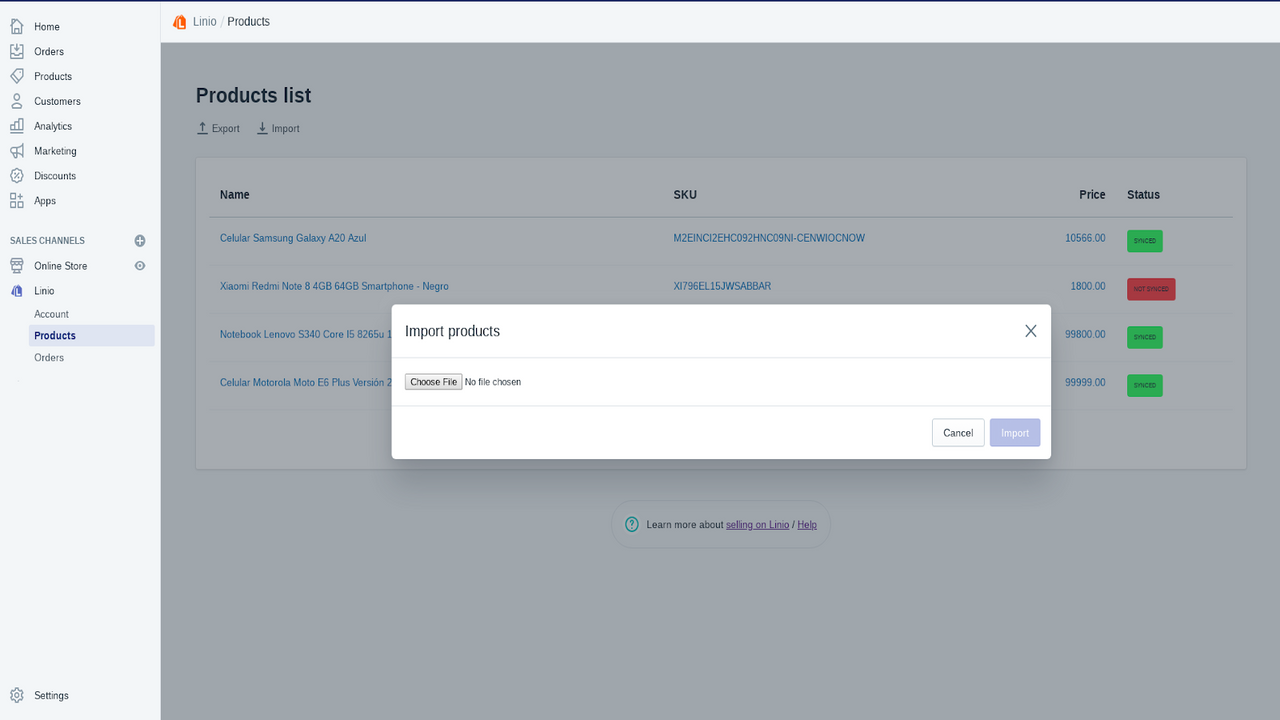This screenshot has width=1280, height=720.
Task: Click the Export upload arrow icon
Action: pos(202,128)
